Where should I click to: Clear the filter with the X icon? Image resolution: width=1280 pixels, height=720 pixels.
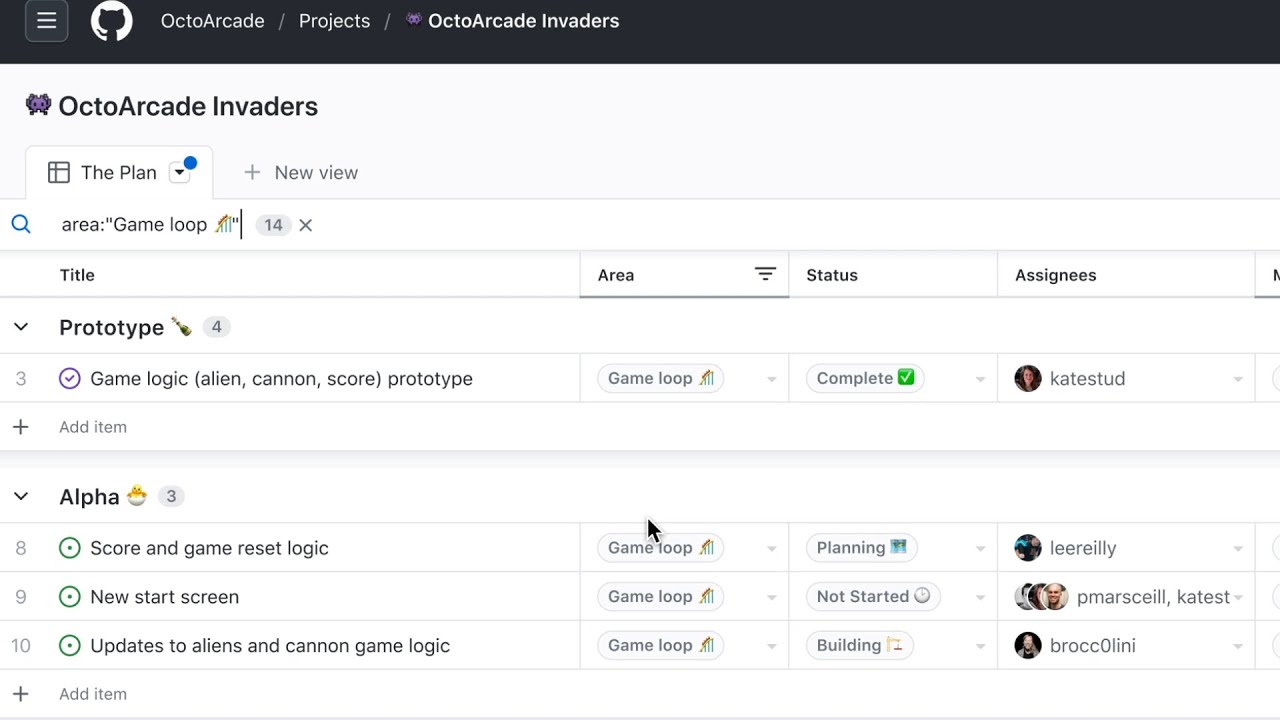click(305, 225)
